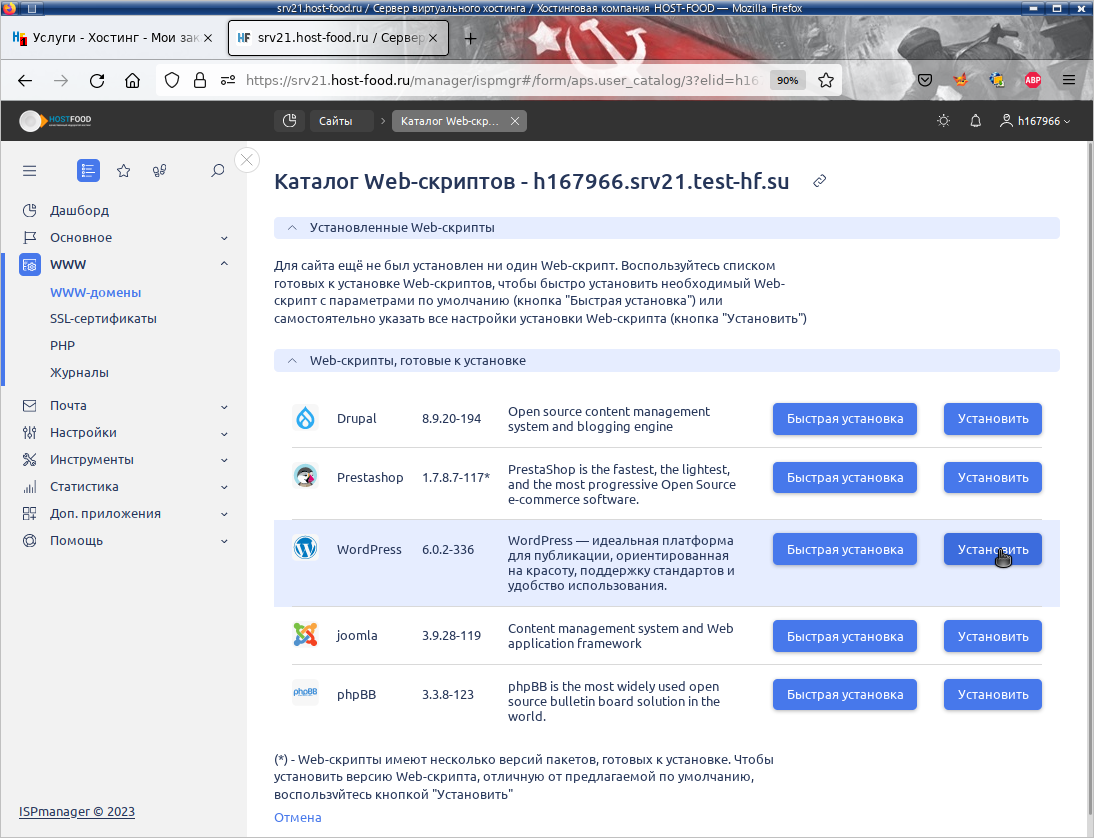Toggle light/dark theme sun icon
The image size is (1094, 838).
pos(943,121)
